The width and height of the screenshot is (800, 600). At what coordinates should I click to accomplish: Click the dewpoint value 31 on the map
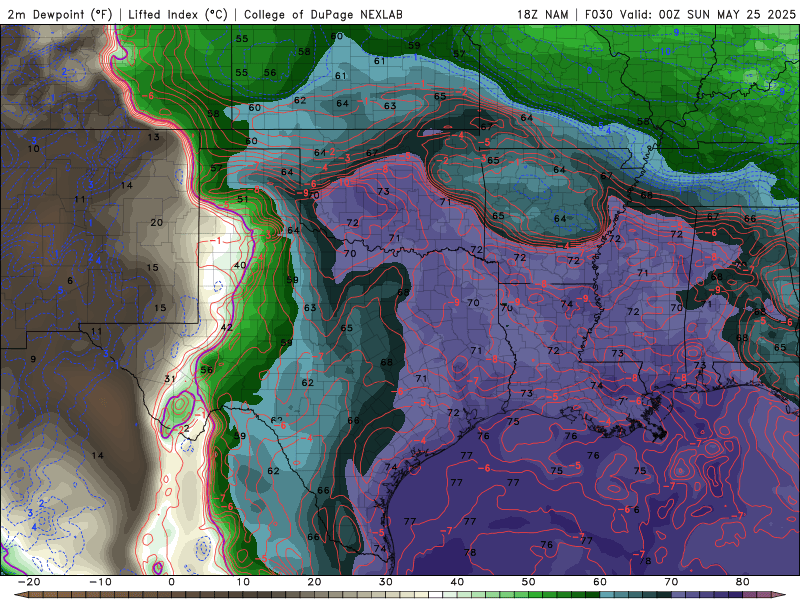170,379
